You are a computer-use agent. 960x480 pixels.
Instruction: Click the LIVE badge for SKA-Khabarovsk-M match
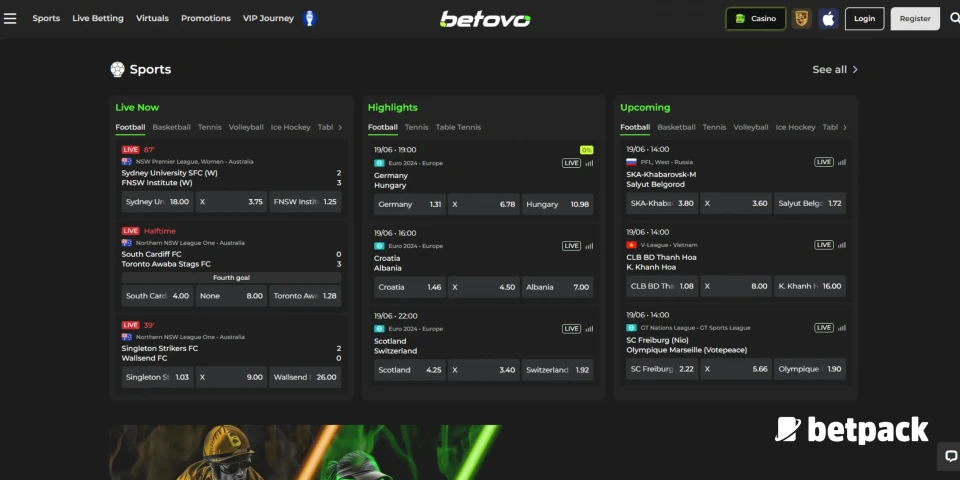click(823, 162)
